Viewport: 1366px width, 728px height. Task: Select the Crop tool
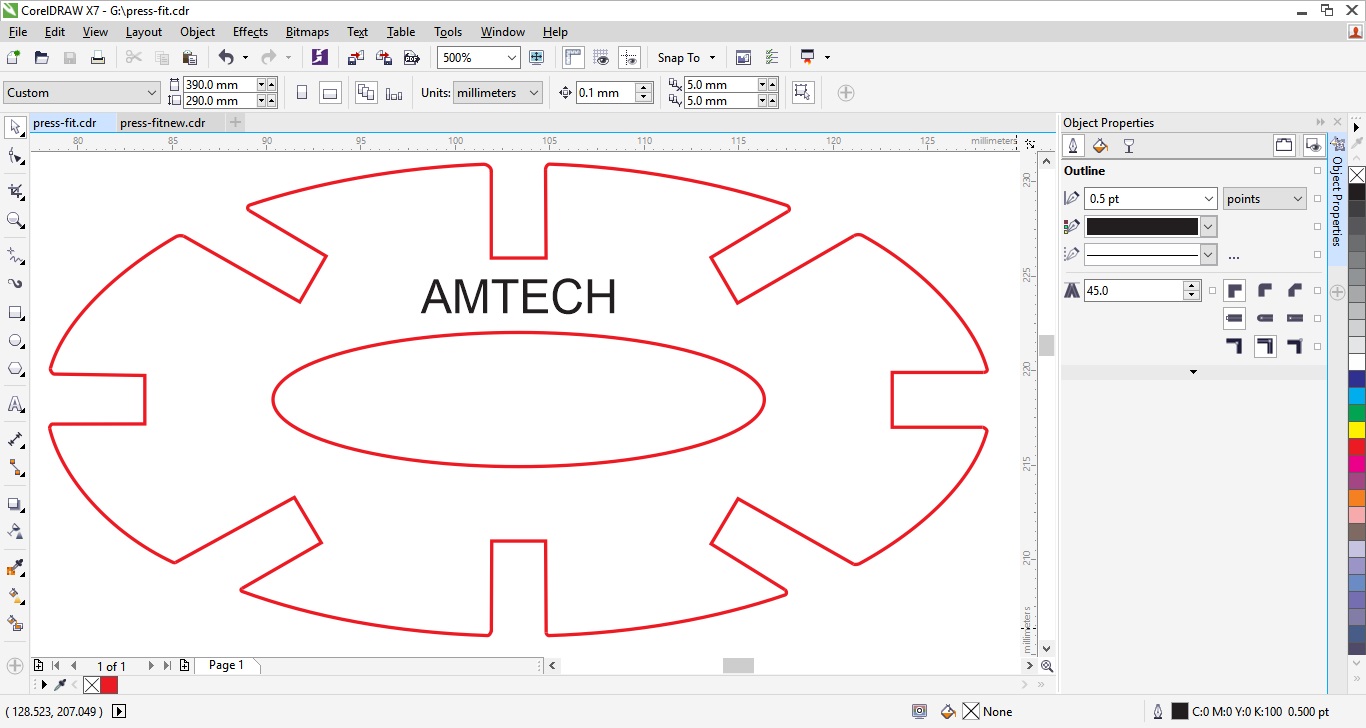click(x=16, y=192)
